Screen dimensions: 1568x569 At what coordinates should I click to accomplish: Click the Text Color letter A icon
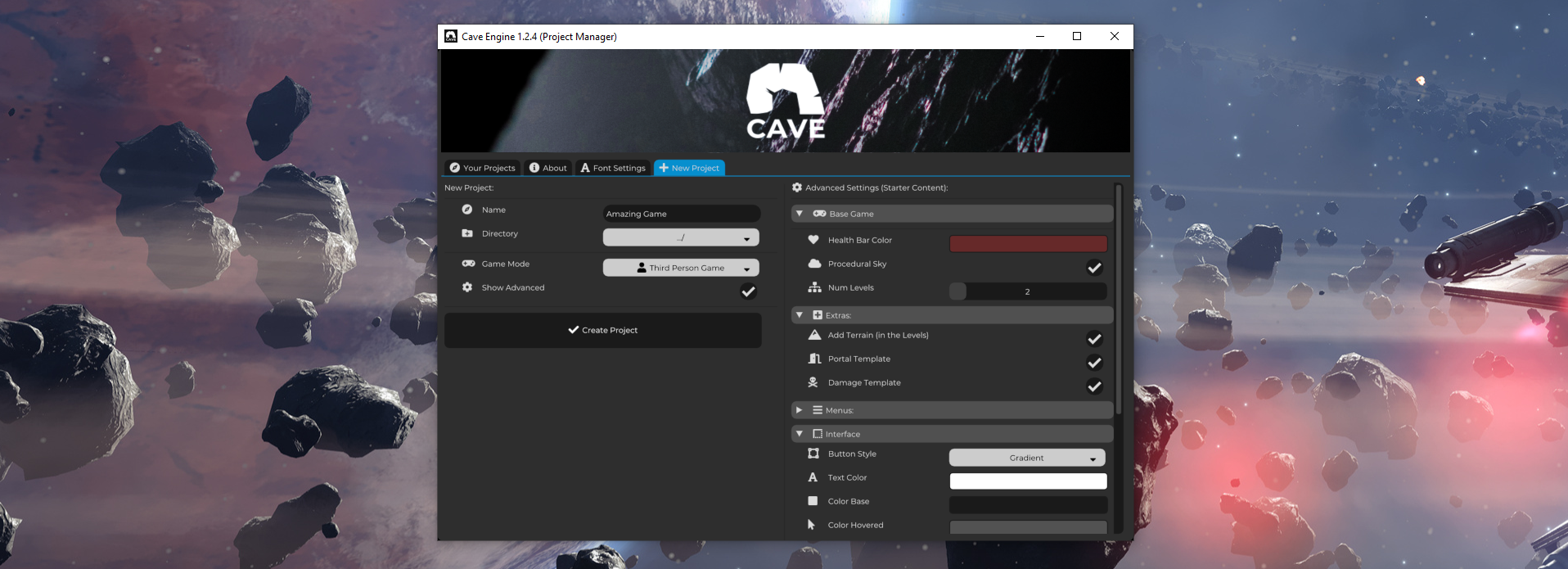[813, 477]
